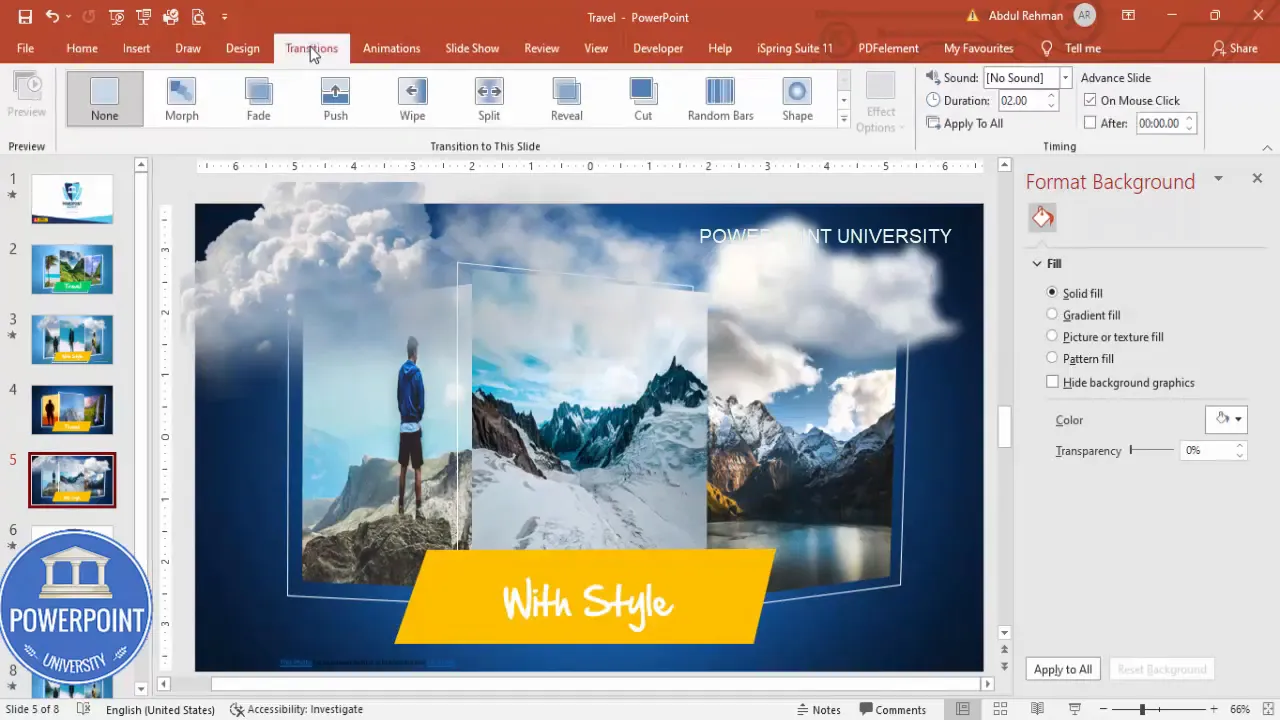Select Picture or texture fill option

coord(1052,336)
